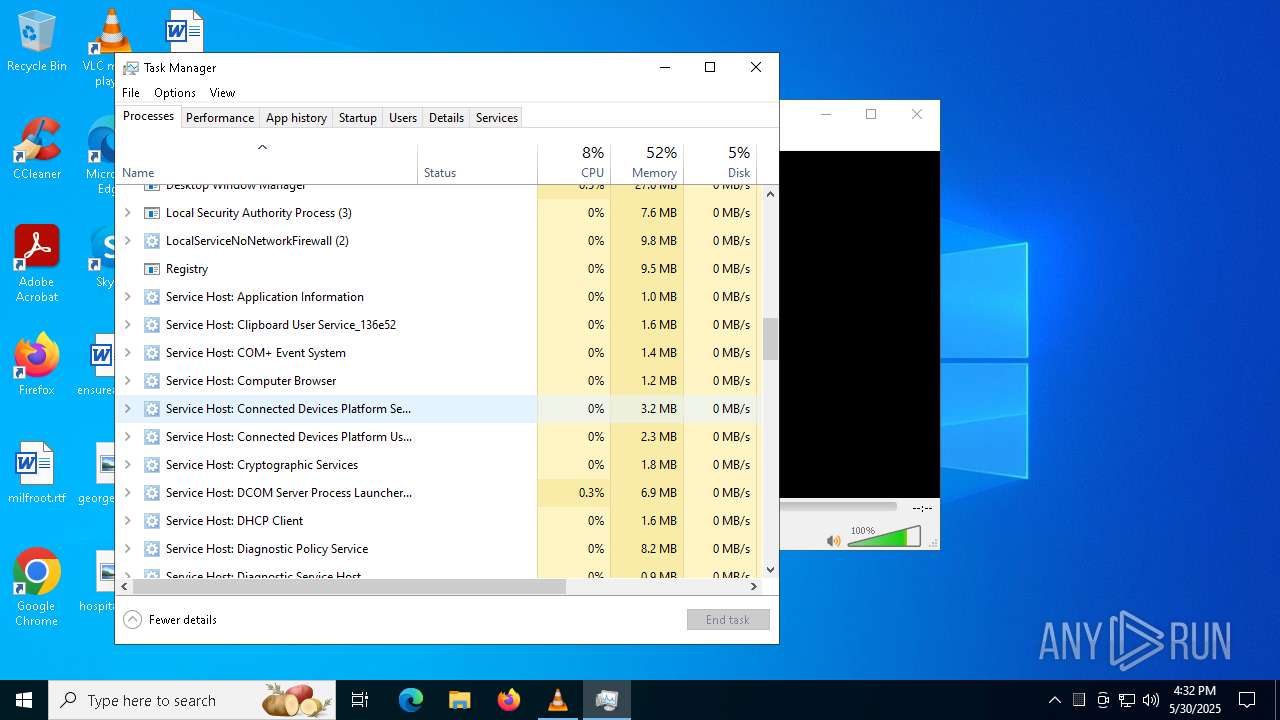Sort processes by Memory column
Image resolution: width=1280 pixels, height=720 pixels.
(x=647, y=164)
